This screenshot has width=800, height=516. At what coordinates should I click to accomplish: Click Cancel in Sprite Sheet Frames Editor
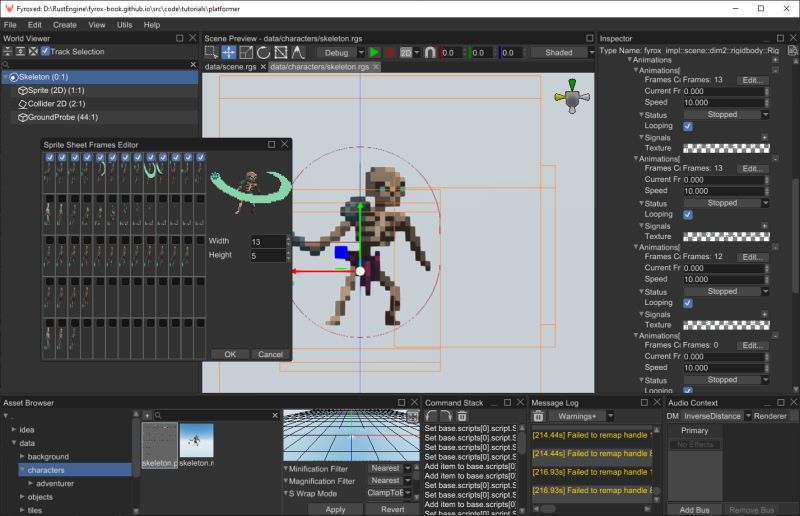pyautogui.click(x=270, y=354)
